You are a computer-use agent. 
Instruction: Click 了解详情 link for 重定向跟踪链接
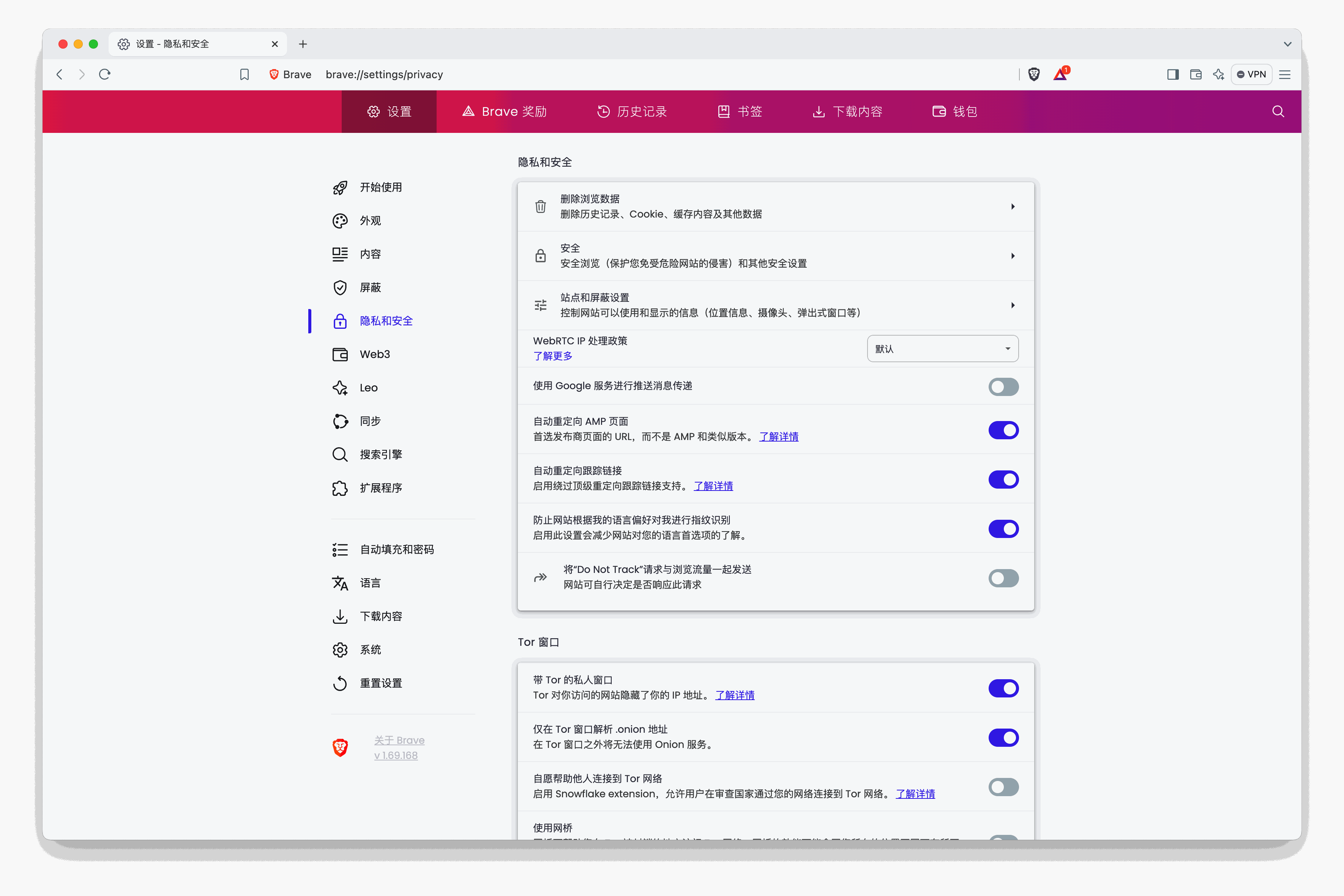(713, 486)
